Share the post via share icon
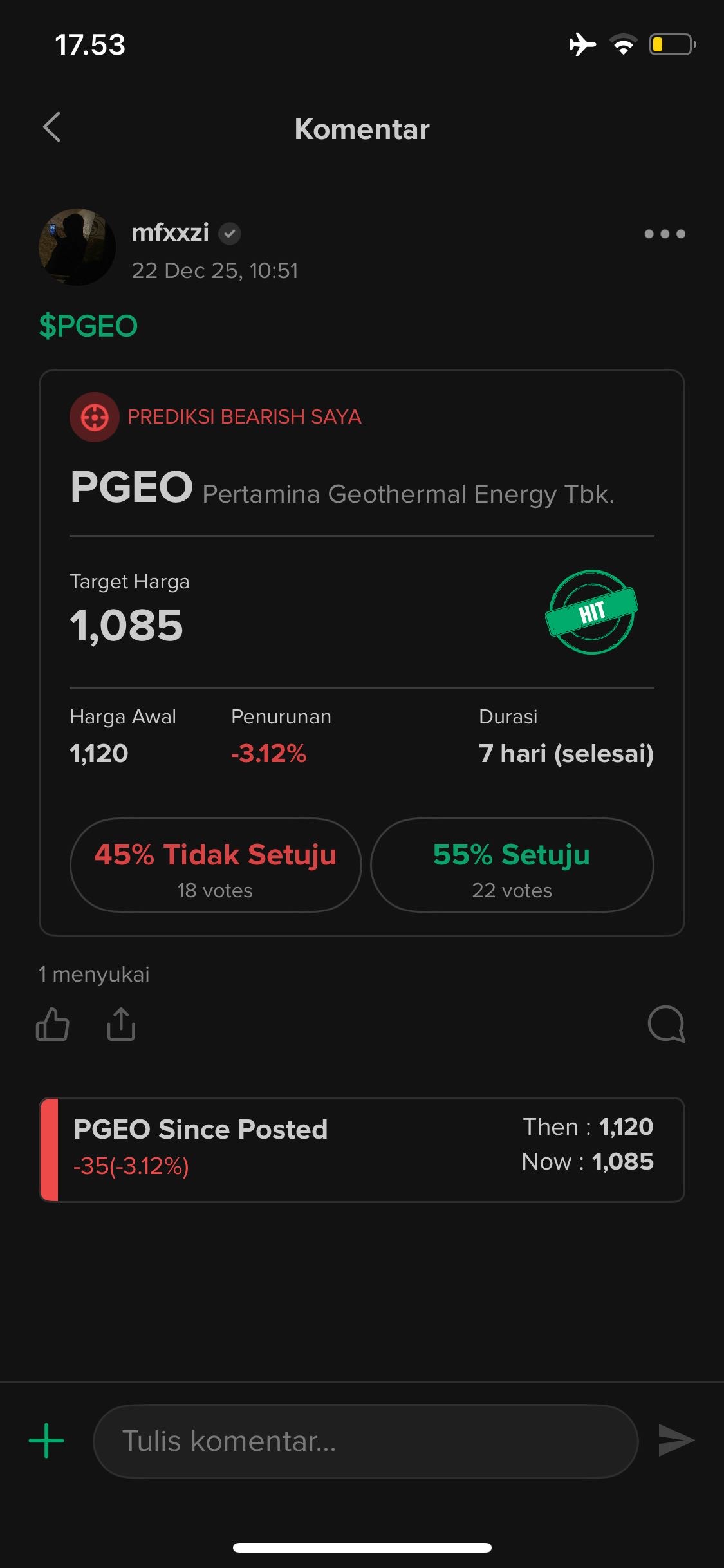 pyautogui.click(x=121, y=1024)
